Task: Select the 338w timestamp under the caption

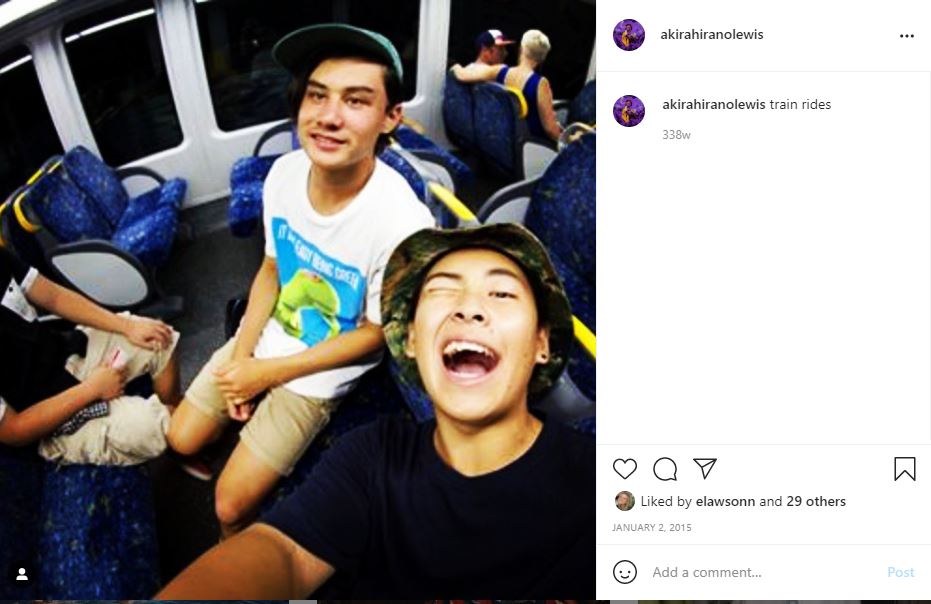Action: tap(676, 135)
